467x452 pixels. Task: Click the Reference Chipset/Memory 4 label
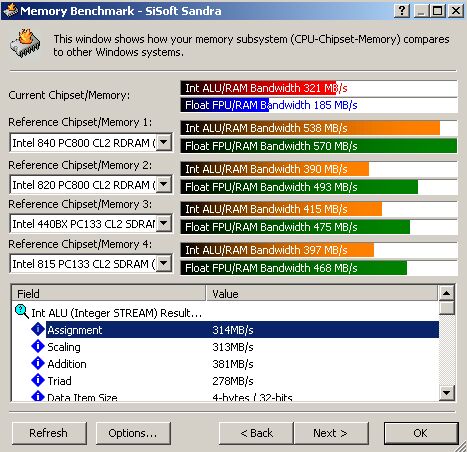tap(80, 244)
